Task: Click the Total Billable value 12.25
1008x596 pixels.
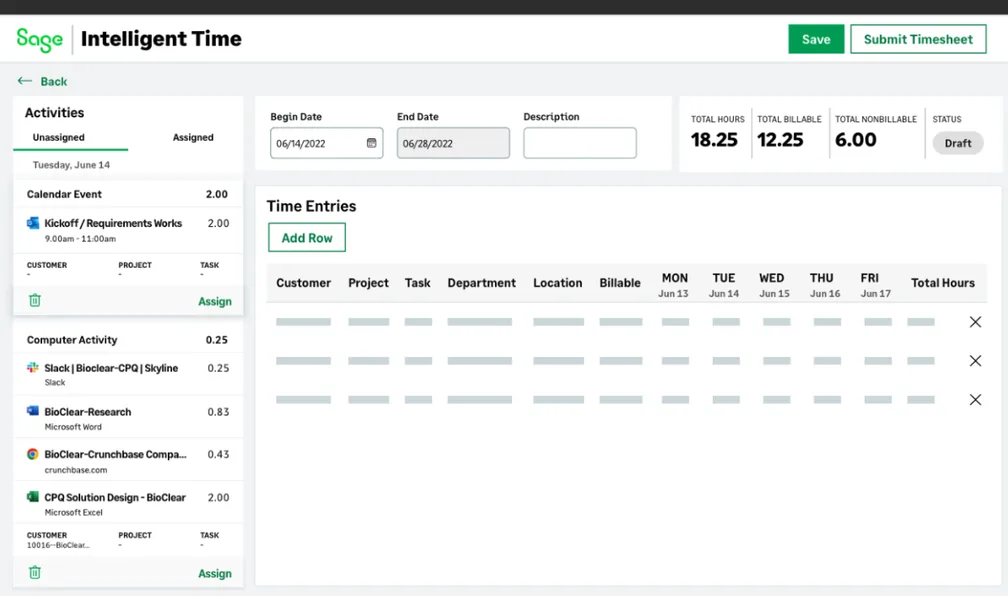Action: 780,140
